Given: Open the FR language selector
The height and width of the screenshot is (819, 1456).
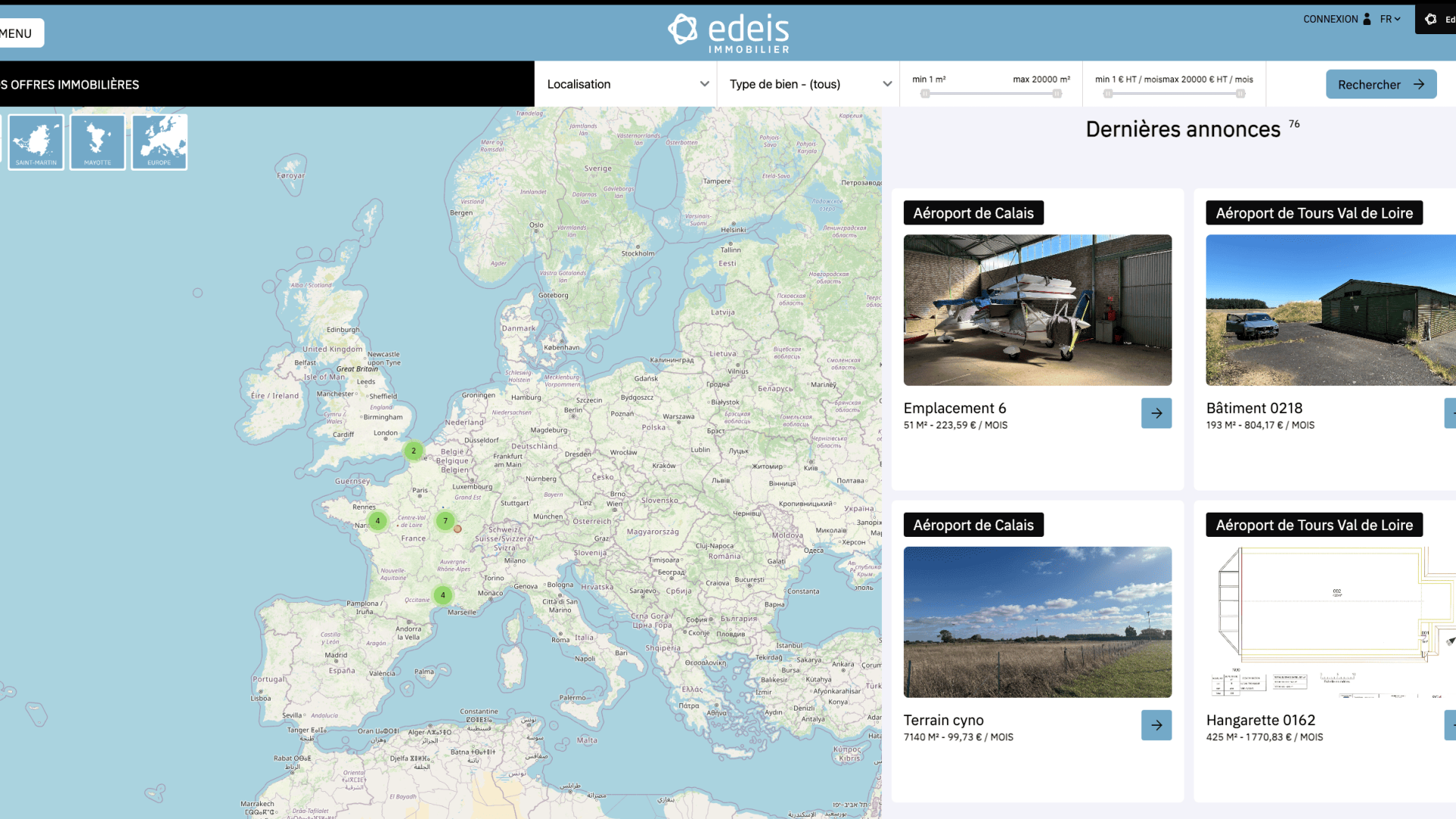Looking at the screenshot, I should pyautogui.click(x=1390, y=19).
